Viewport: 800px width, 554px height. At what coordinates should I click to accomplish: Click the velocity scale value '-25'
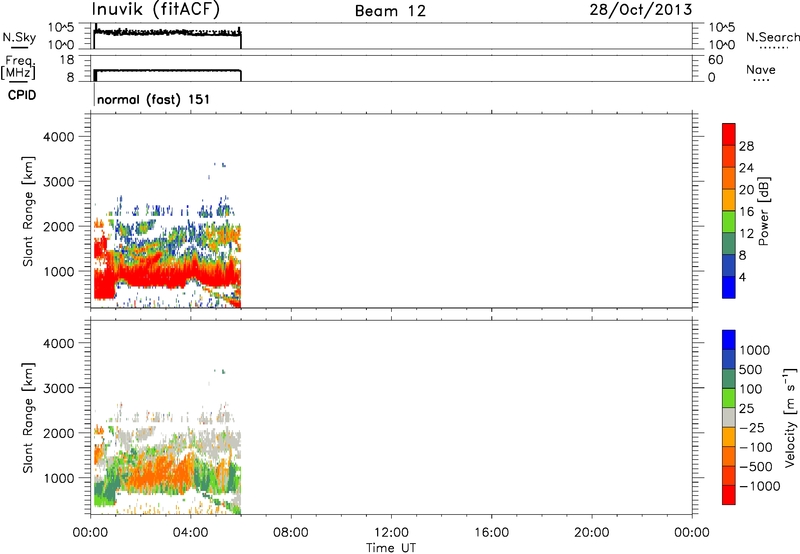(752, 428)
